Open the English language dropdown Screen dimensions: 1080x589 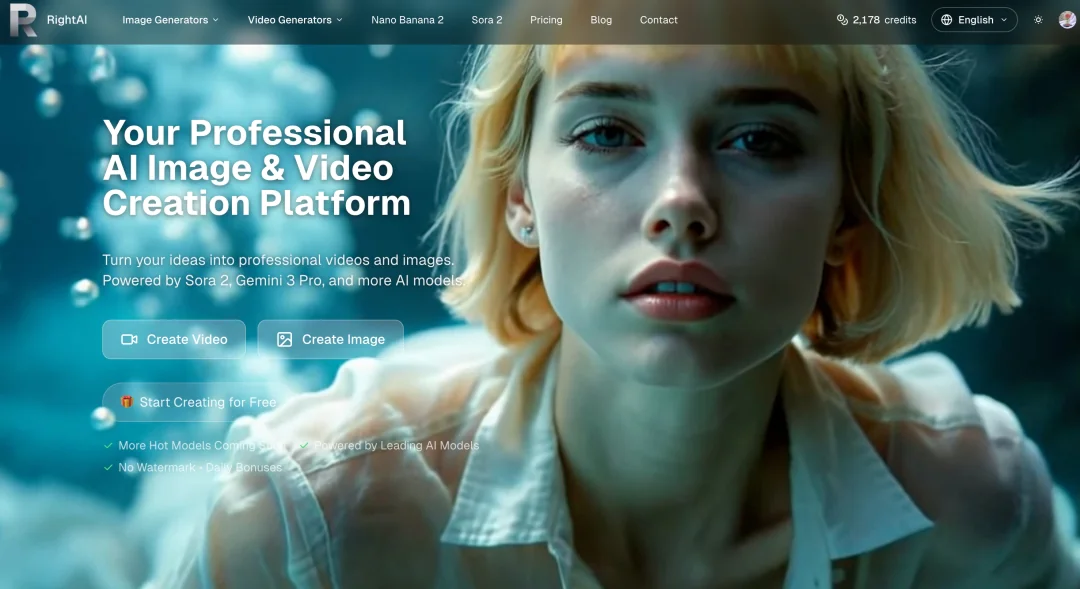click(x=974, y=19)
